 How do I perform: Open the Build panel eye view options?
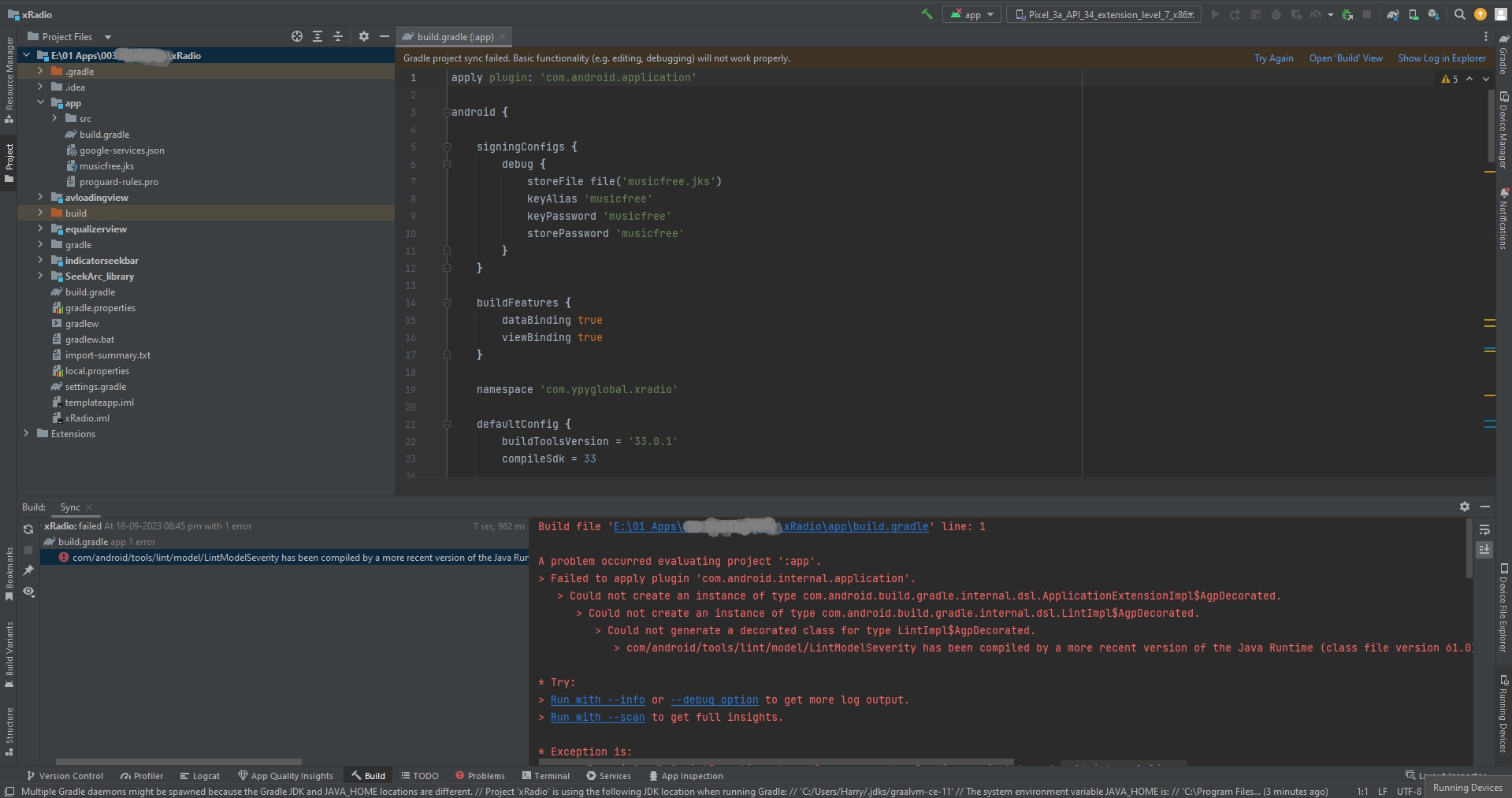(28, 592)
